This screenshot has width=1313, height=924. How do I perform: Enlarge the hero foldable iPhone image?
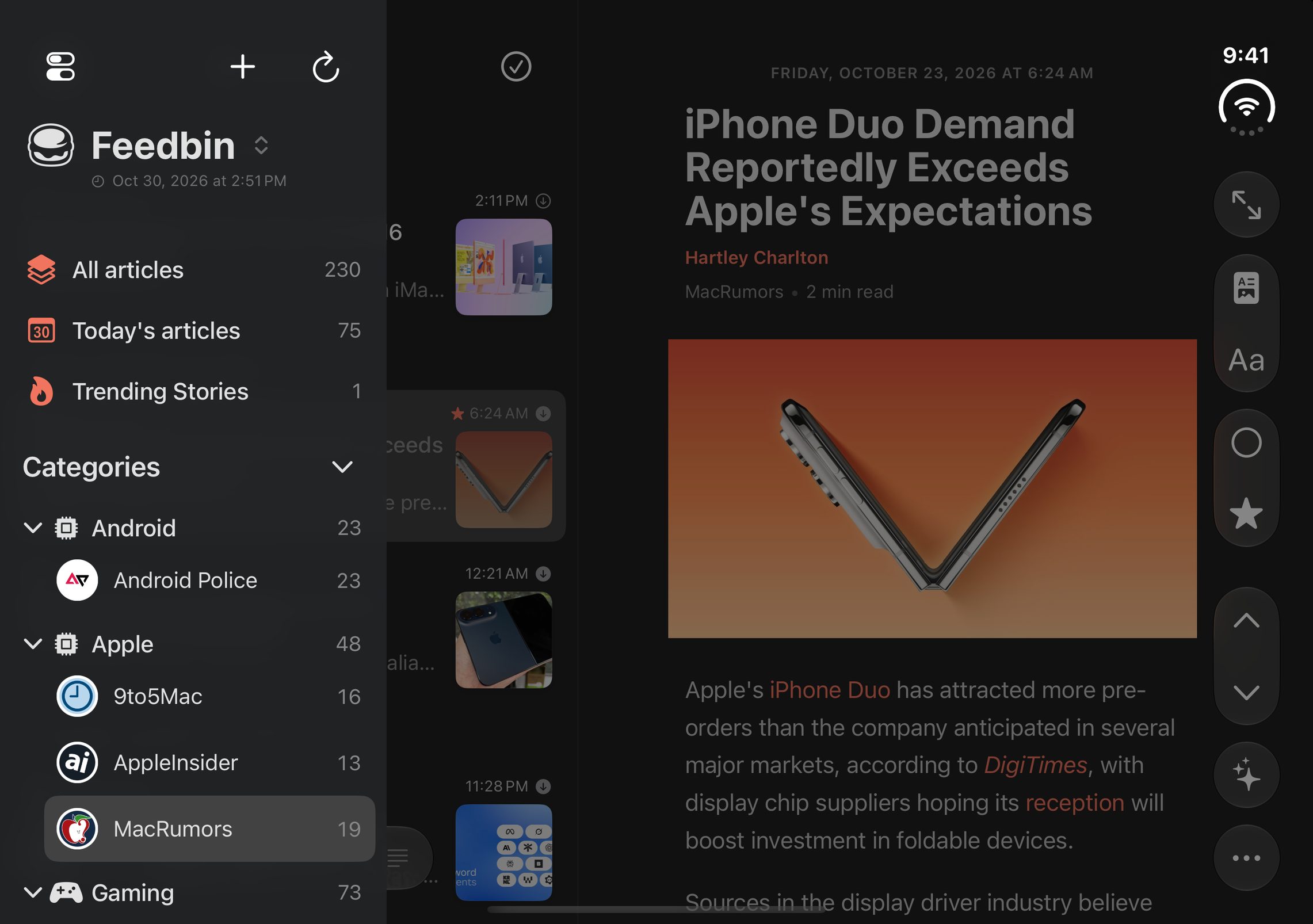pyautogui.click(x=932, y=488)
